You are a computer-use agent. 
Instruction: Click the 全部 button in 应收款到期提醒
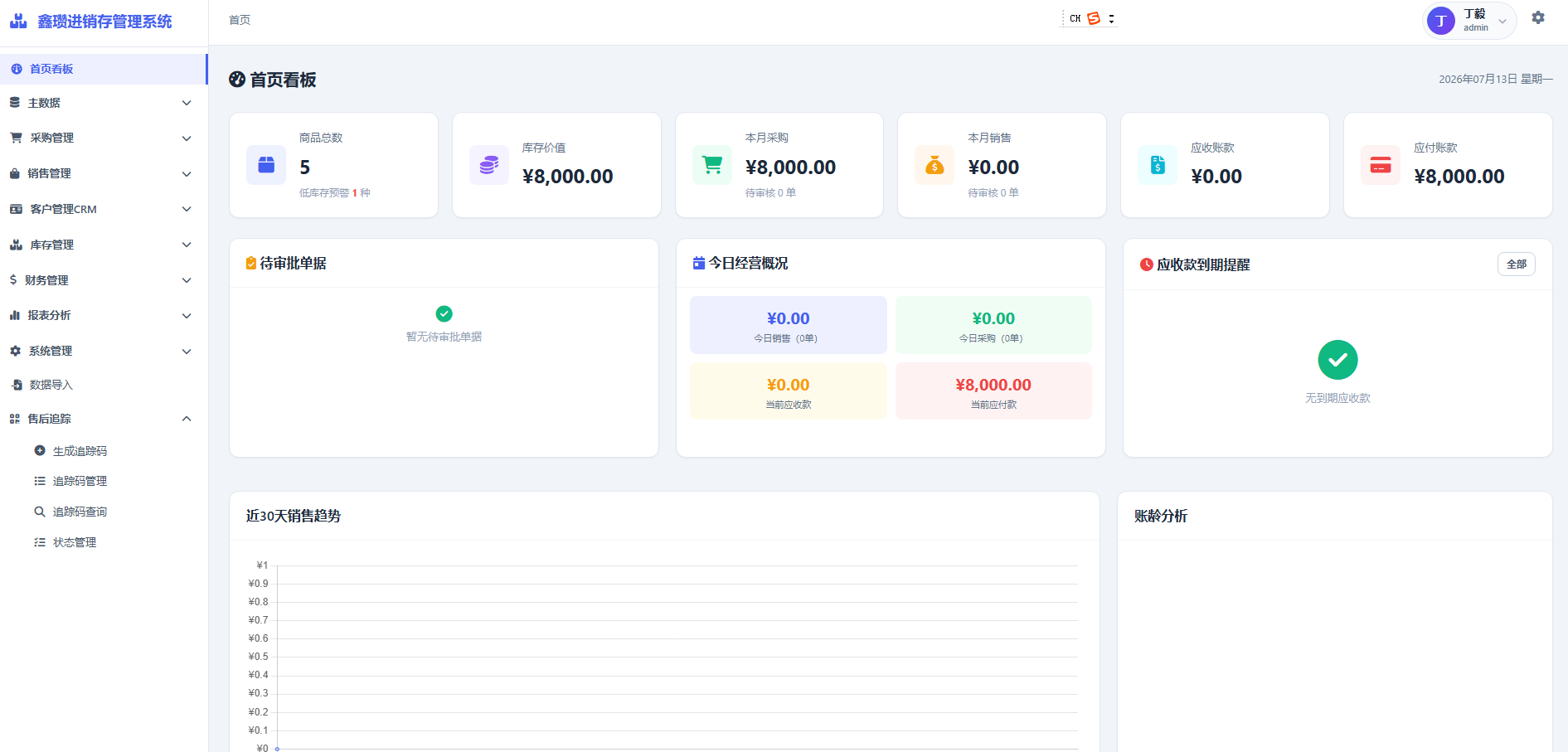coord(1517,264)
